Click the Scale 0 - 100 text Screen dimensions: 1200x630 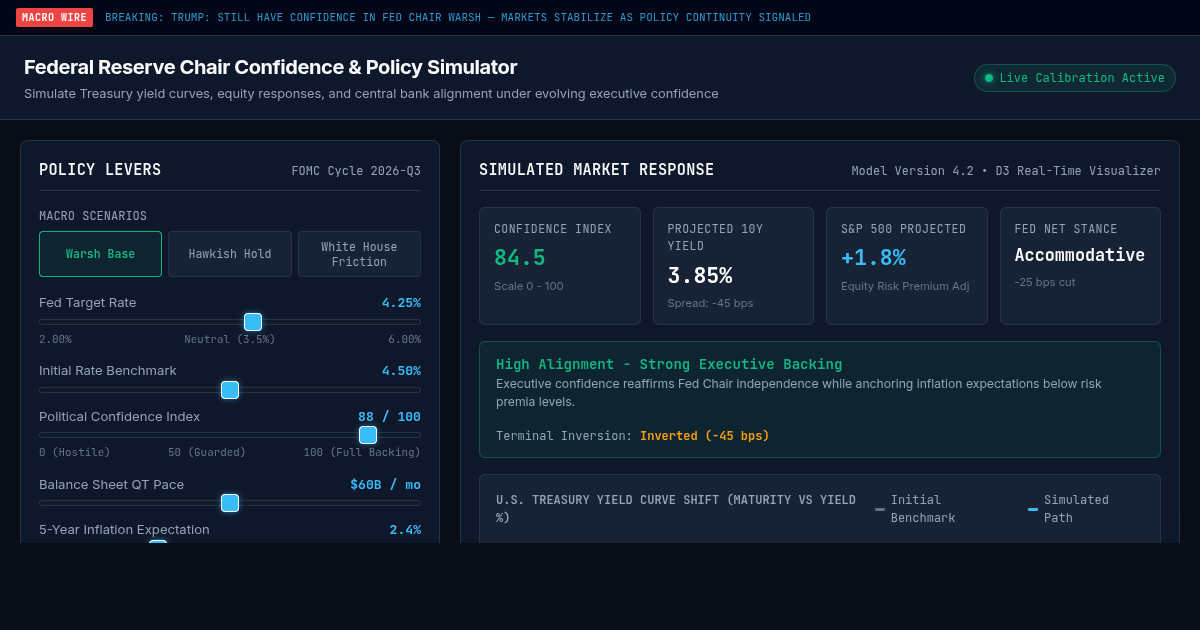click(529, 286)
